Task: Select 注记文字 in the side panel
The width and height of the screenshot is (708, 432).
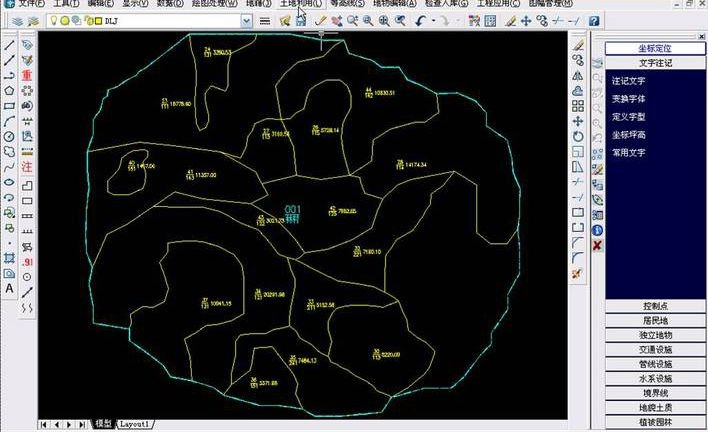Action: click(x=629, y=81)
